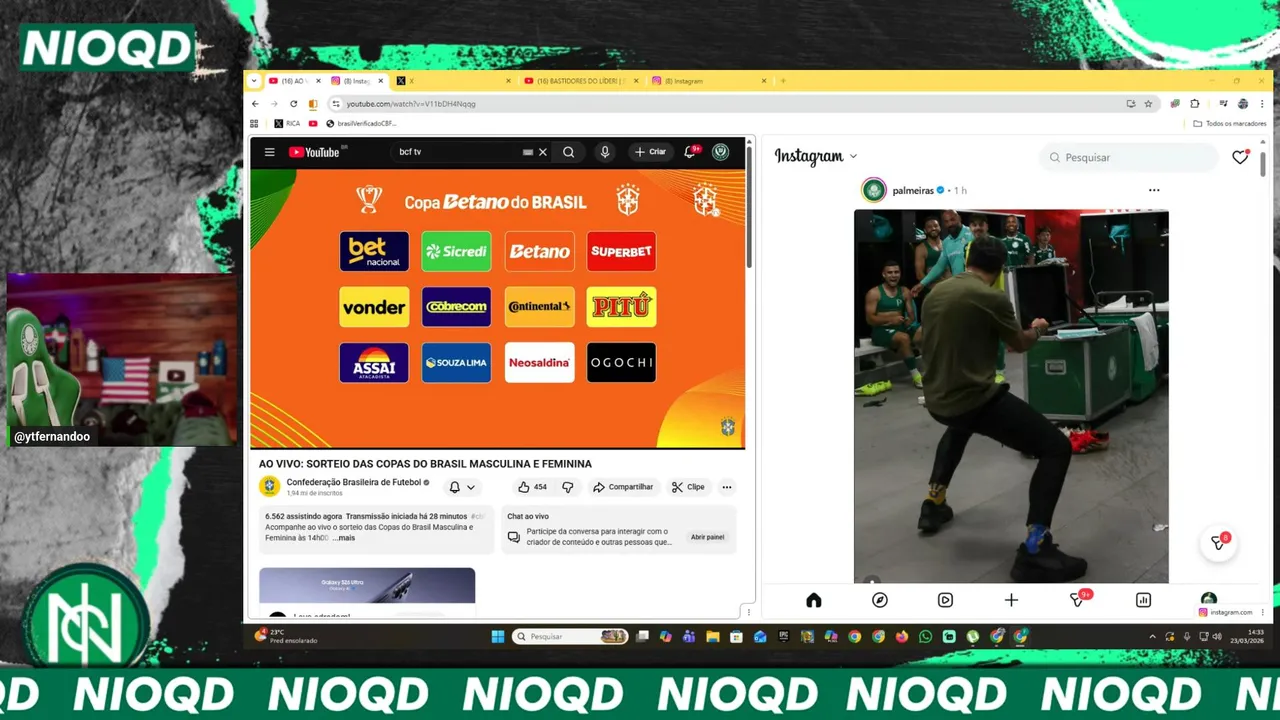Go back in the Chrome browser
The width and height of the screenshot is (1280, 720).
(255, 104)
